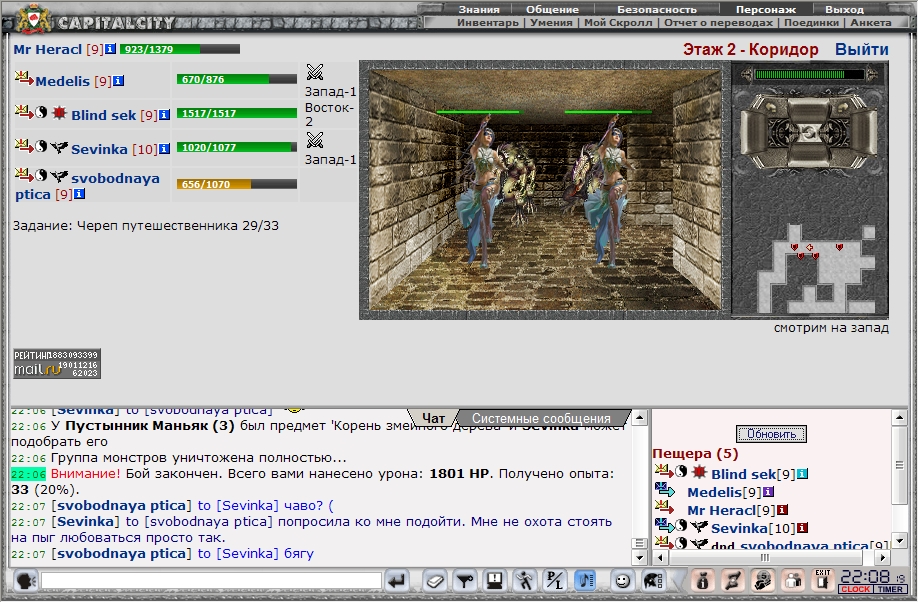Screen dimensions: 919x603
Task: Switch to the Чат tab
Action: [x=433, y=418]
